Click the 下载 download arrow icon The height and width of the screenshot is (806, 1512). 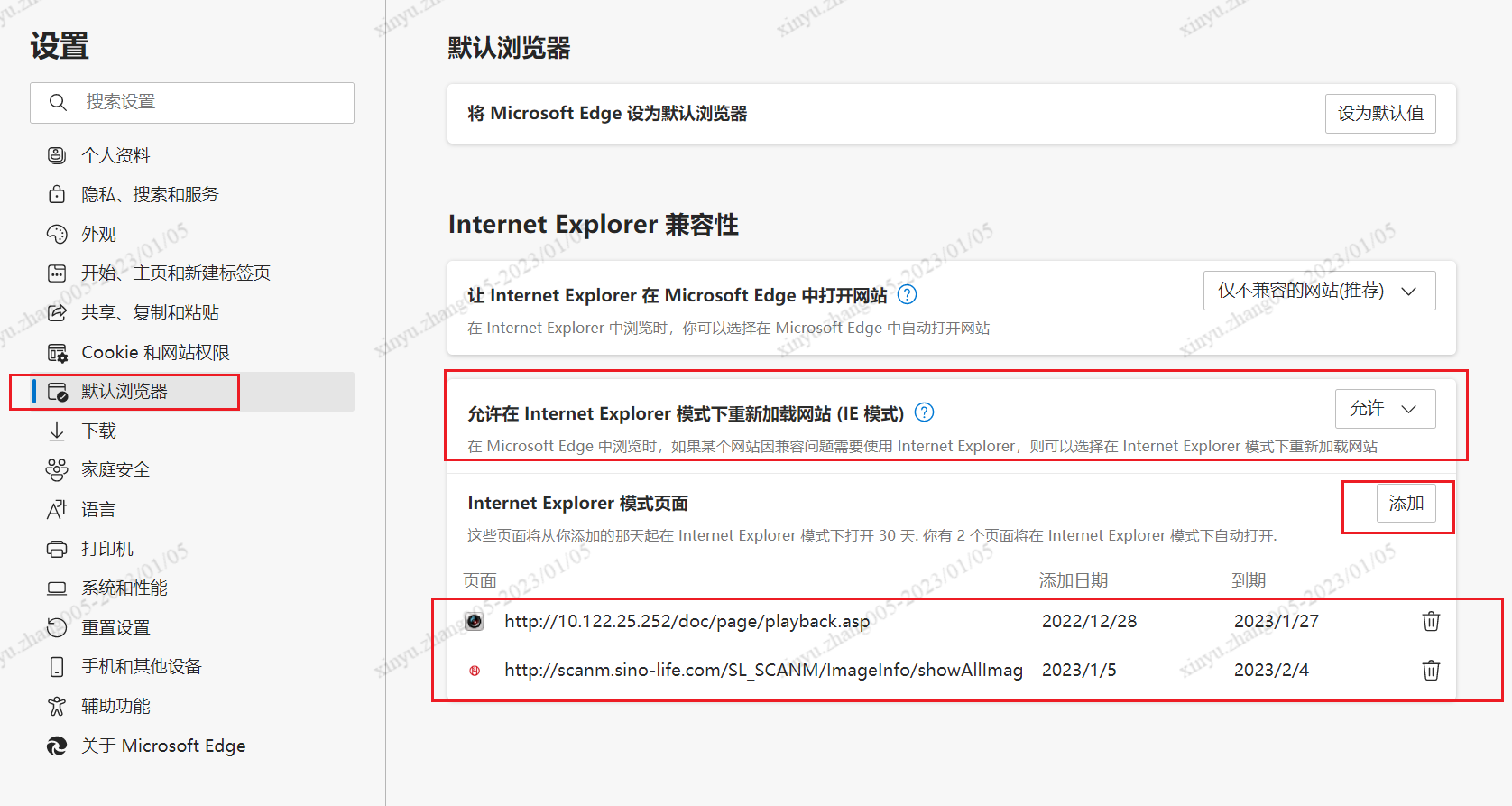pyautogui.click(x=57, y=431)
